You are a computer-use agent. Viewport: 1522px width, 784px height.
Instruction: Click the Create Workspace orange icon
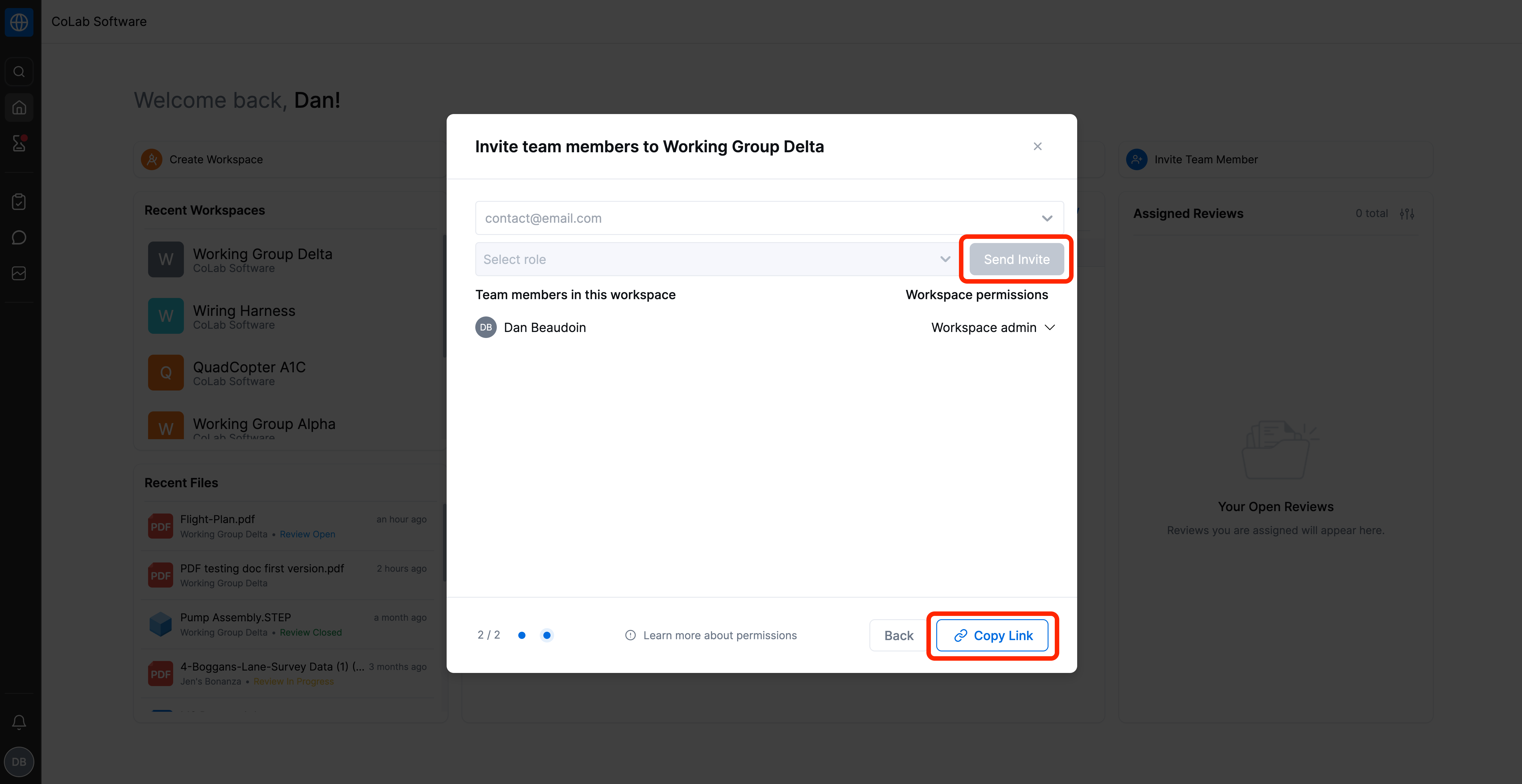point(152,159)
